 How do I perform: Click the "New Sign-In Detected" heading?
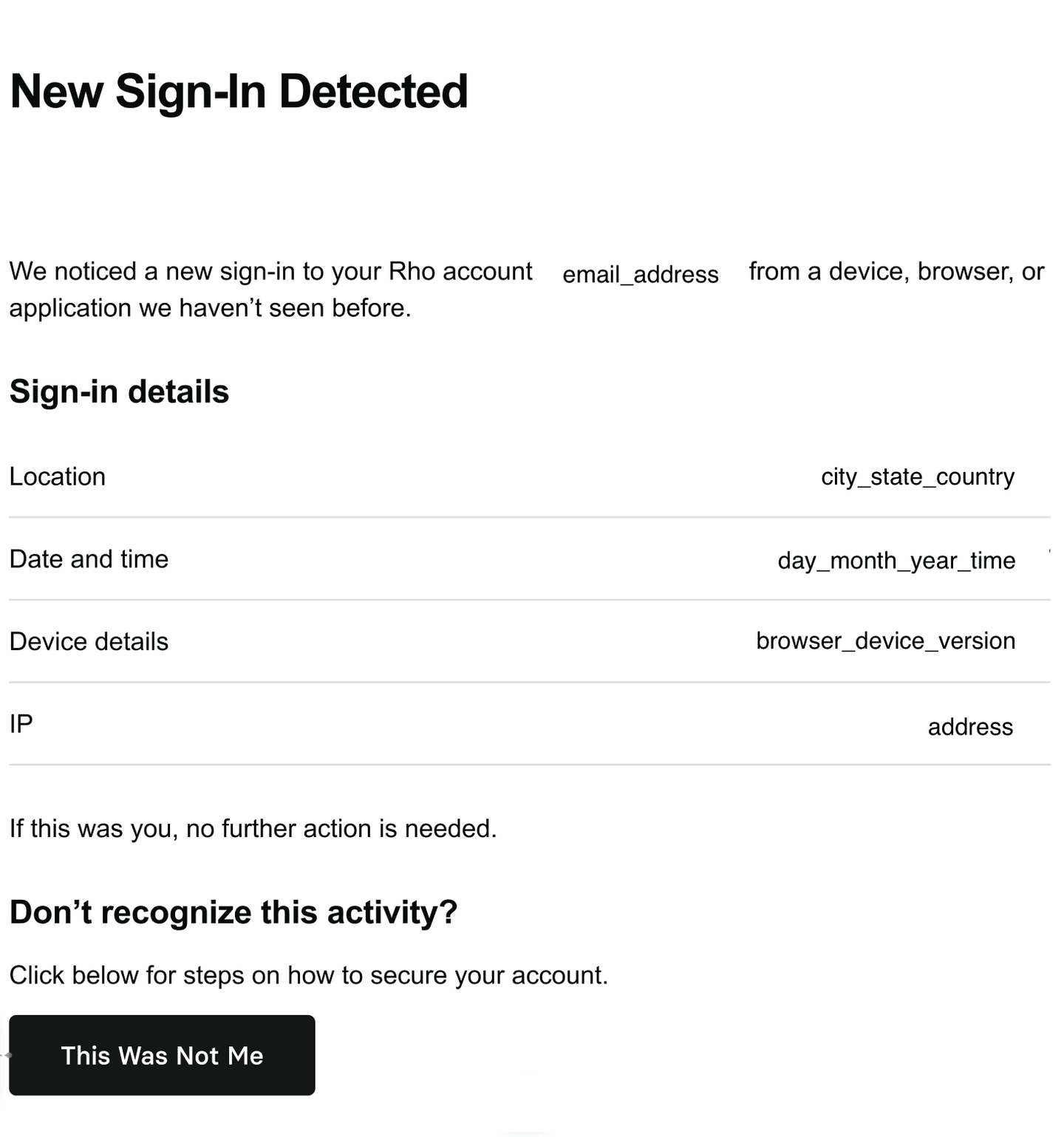[x=239, y=92]
